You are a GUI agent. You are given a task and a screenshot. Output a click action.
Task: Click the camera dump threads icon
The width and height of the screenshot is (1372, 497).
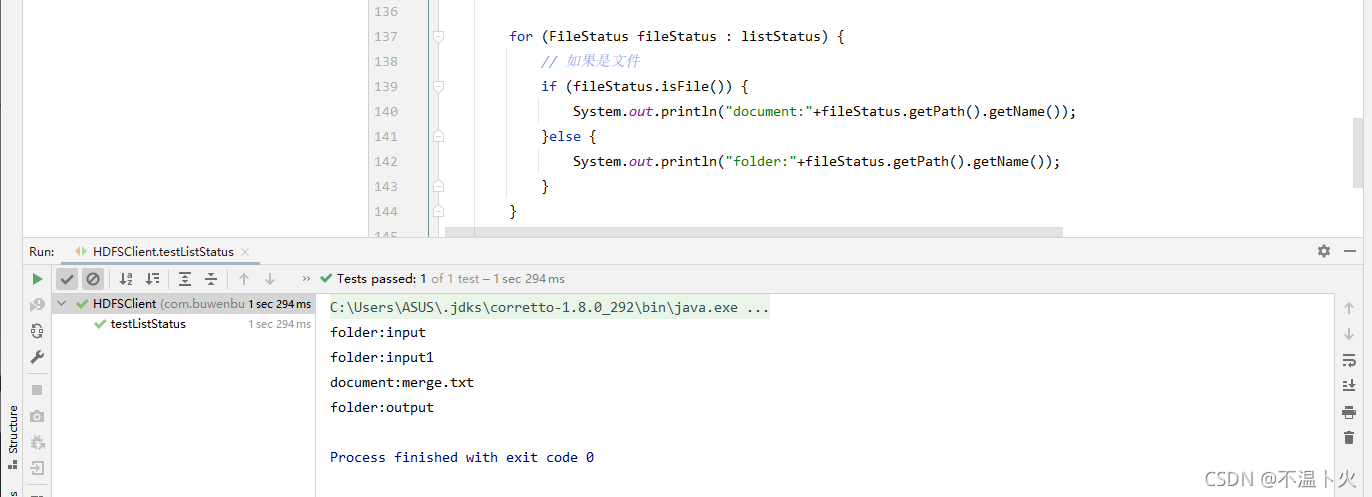click(x=37, y=416)
